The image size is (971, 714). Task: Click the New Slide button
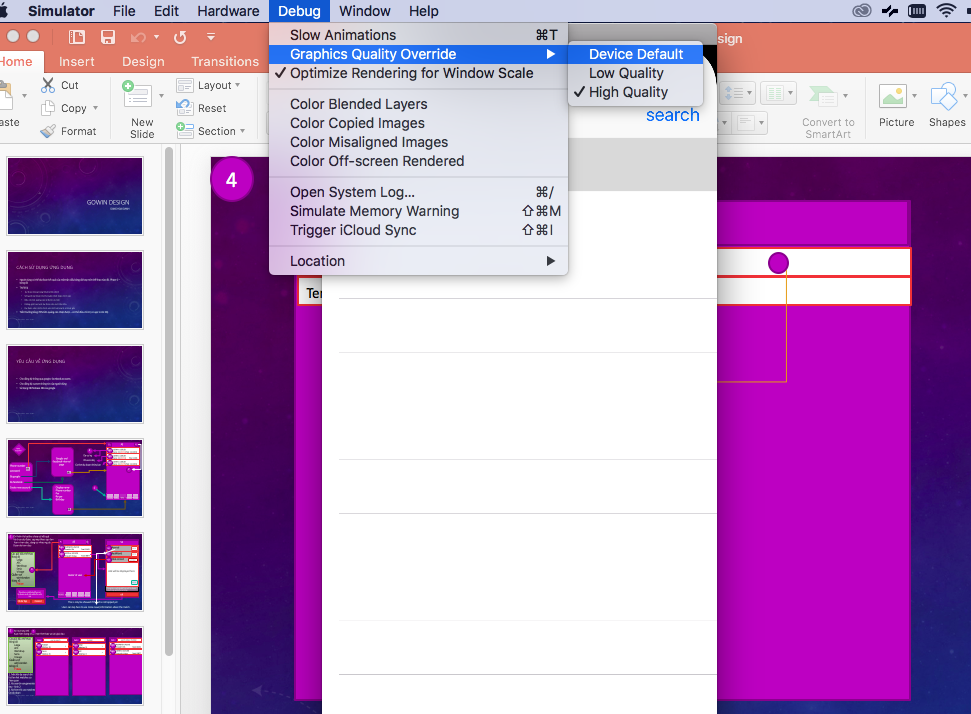pyautogui.click(x=139, y=110)
